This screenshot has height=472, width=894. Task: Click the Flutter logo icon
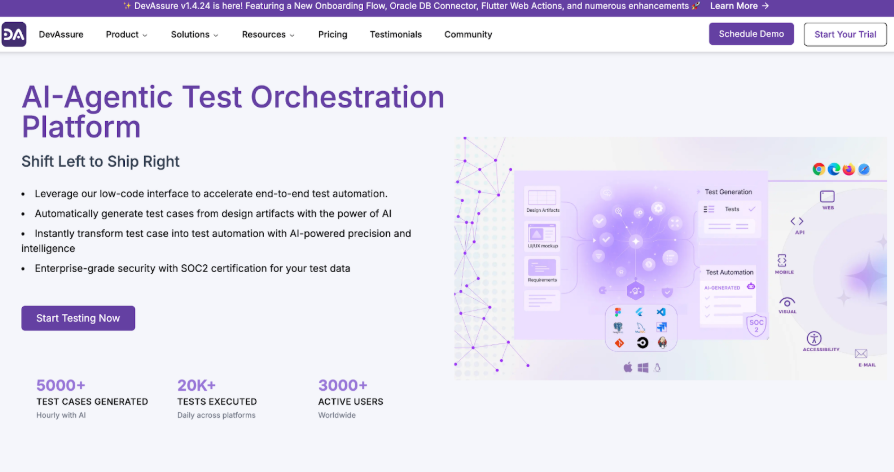point(640,312)
